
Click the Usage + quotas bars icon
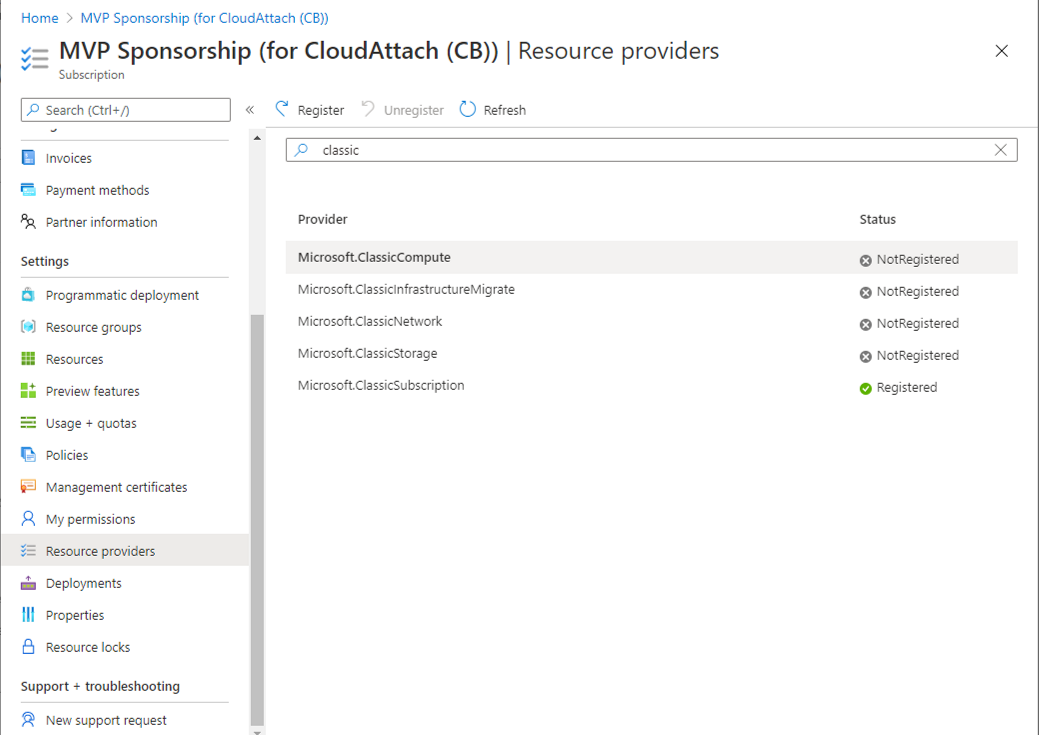[28, 423]
